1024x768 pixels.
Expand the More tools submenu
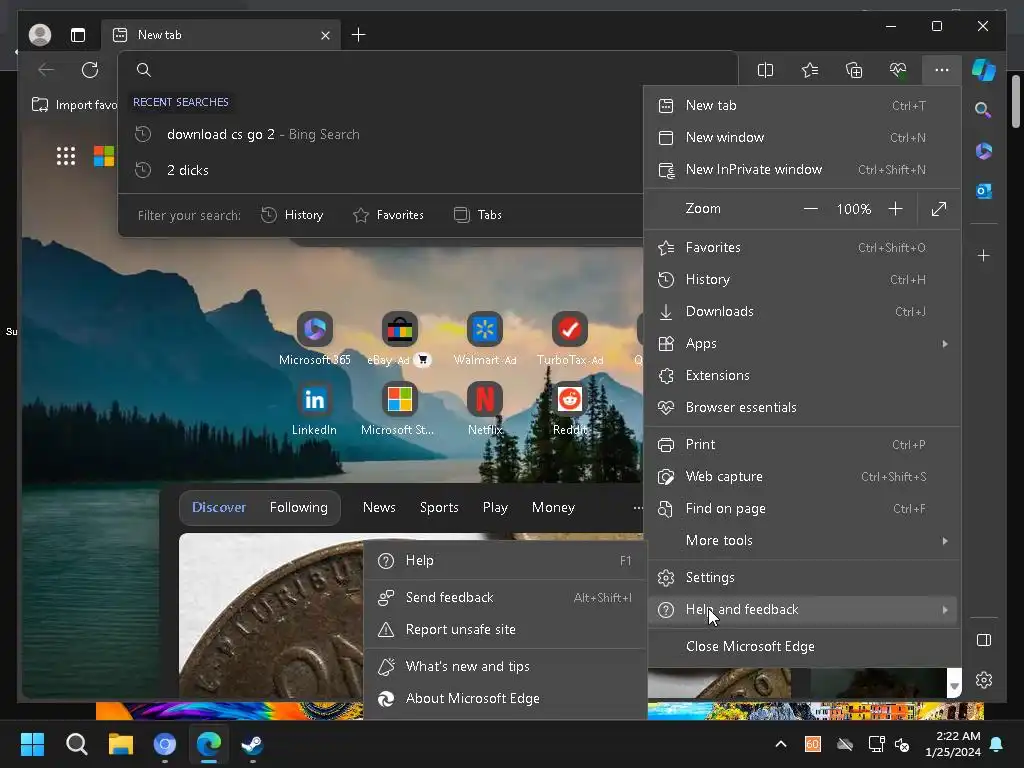point(803,541)
